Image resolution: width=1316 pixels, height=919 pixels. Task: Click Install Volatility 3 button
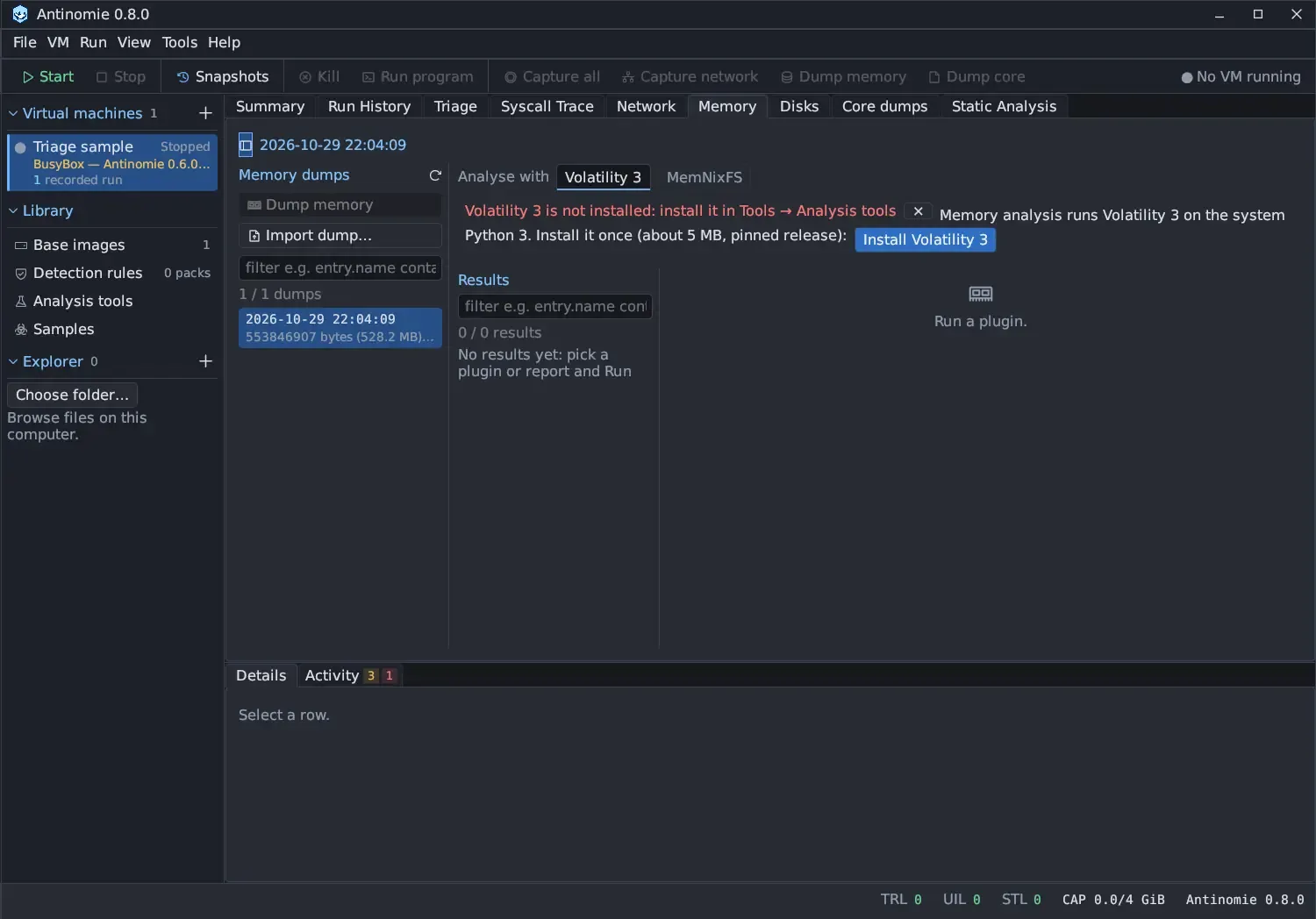925,239
